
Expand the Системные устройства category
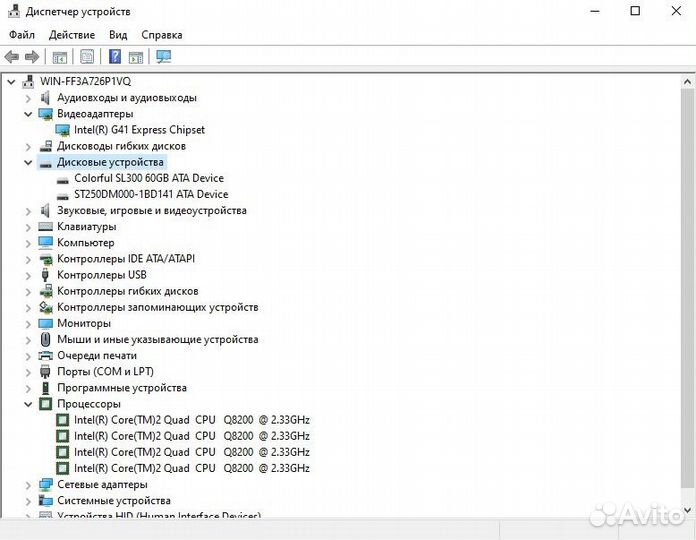pyautogui.click(x=28, y=501)
